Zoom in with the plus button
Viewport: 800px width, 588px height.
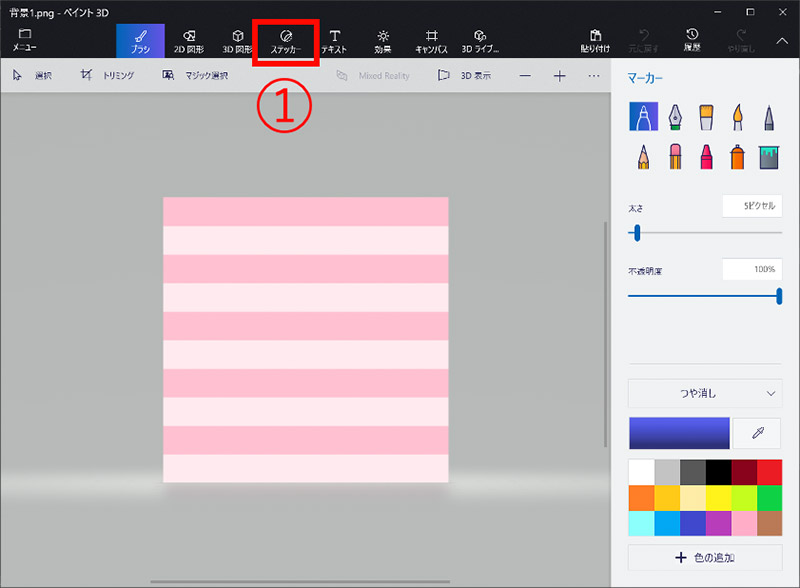[x=559, y=76]
